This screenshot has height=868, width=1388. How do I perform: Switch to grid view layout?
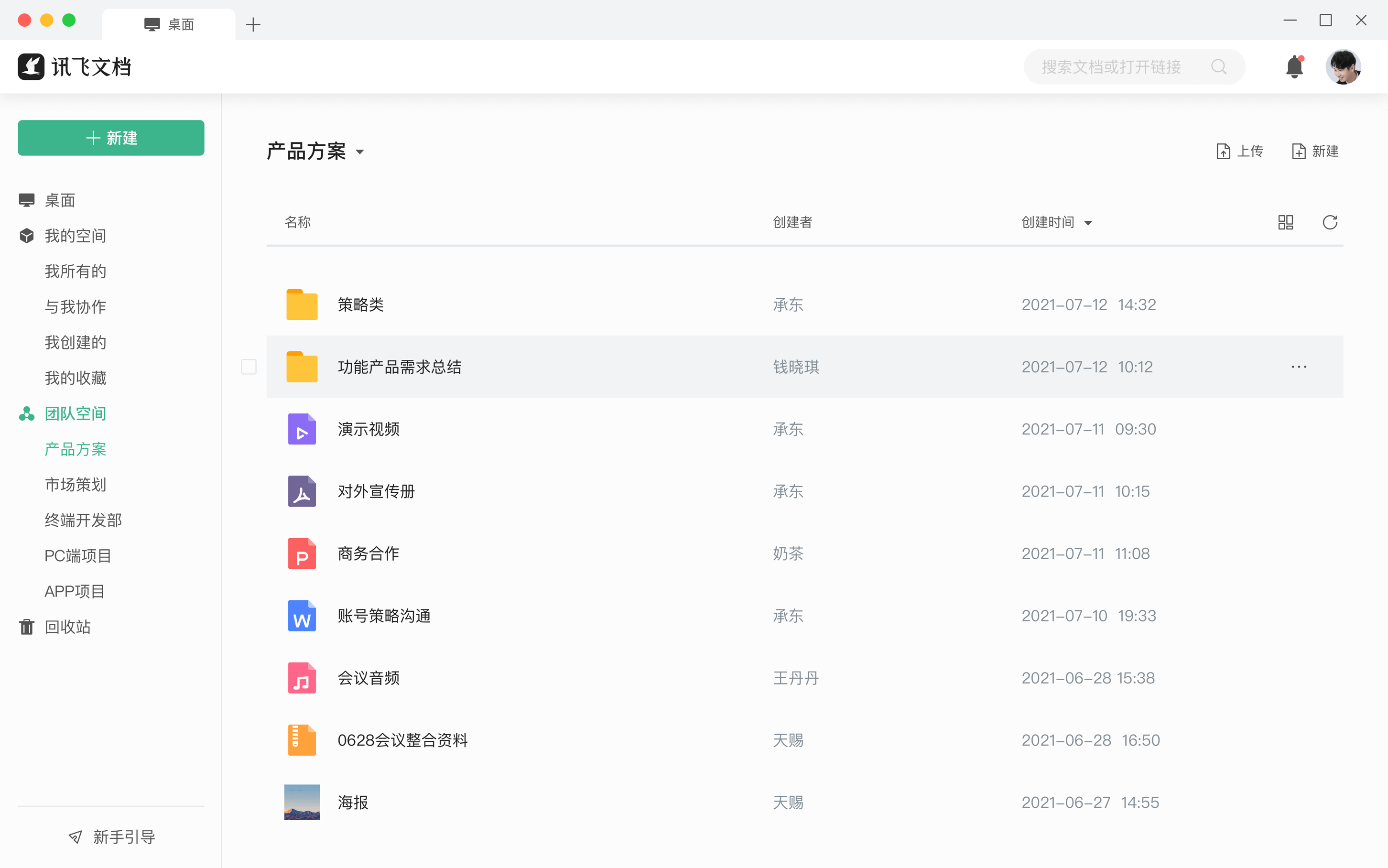point(1286,222)
